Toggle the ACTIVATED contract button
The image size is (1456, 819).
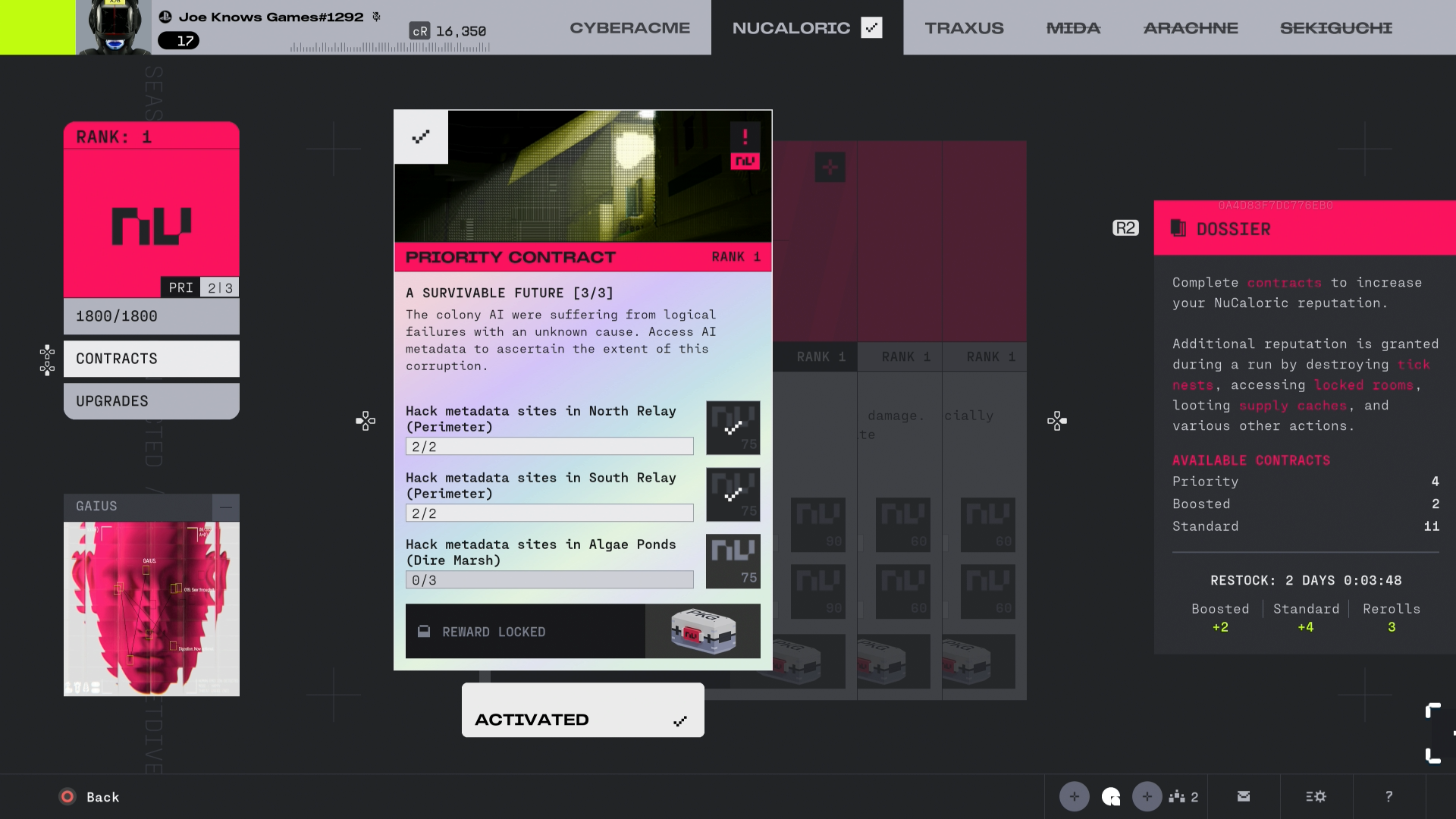click(x=582, y=711)
